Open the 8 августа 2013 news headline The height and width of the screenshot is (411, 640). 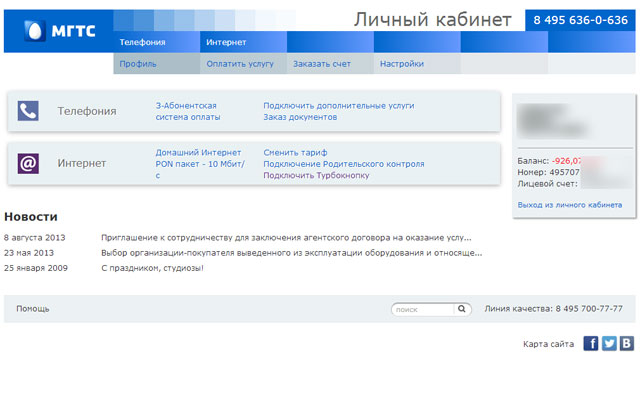click(286, 238)
